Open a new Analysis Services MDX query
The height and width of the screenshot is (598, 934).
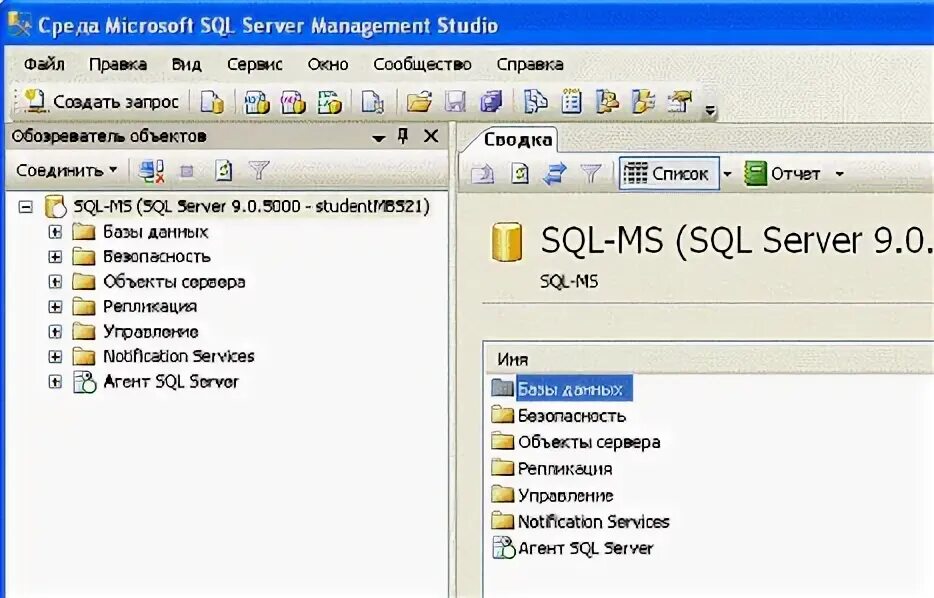tap(257, 102)
